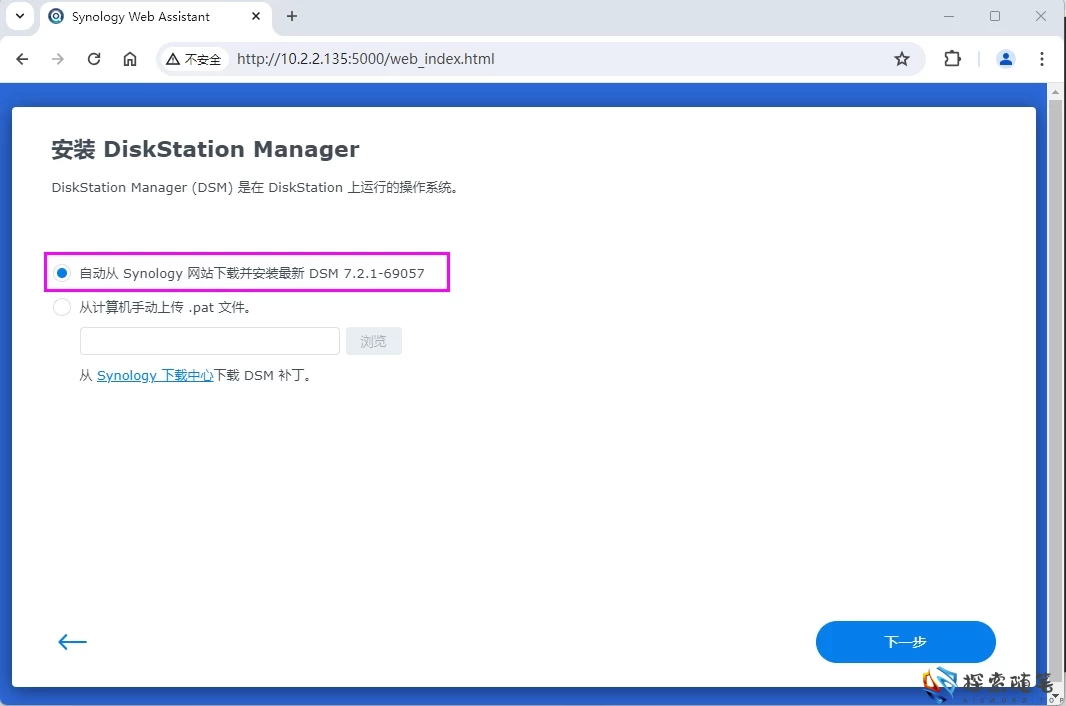
Task: Expand the tab search dropdown arrow
Action: [19, 16]
